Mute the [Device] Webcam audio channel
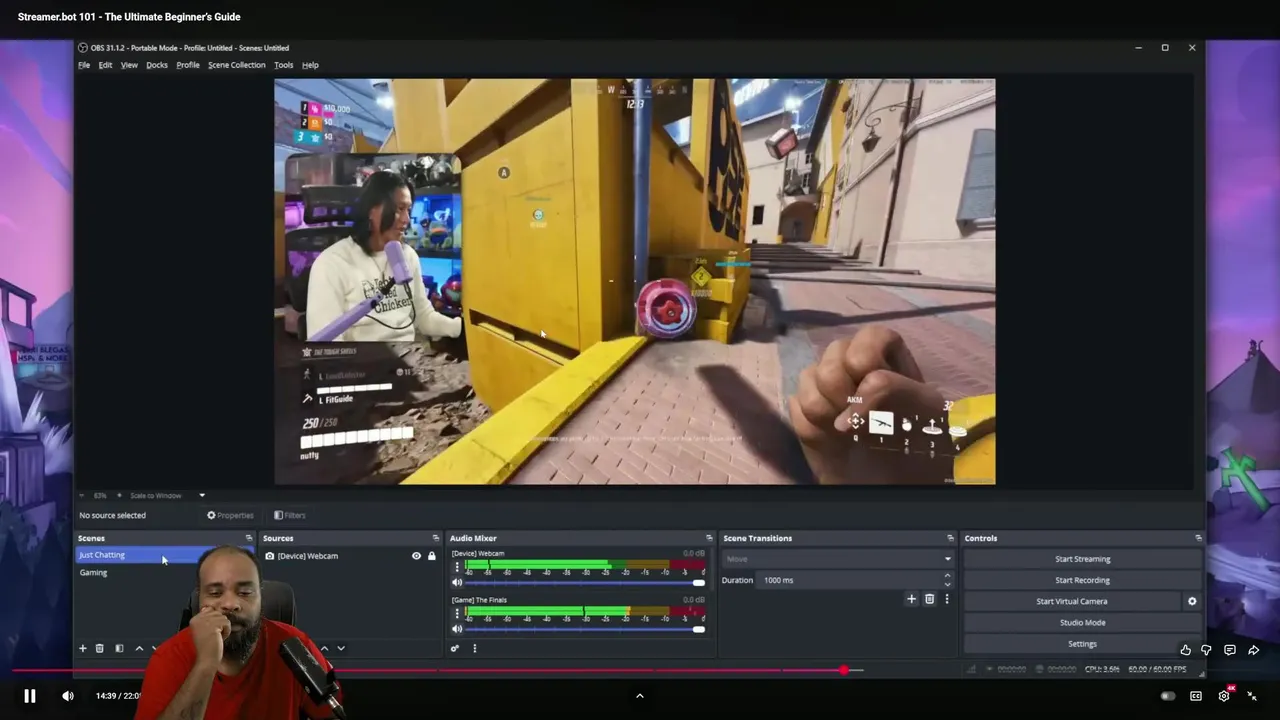The height and width of the screenshot is (720, 1280). [457, 582]
